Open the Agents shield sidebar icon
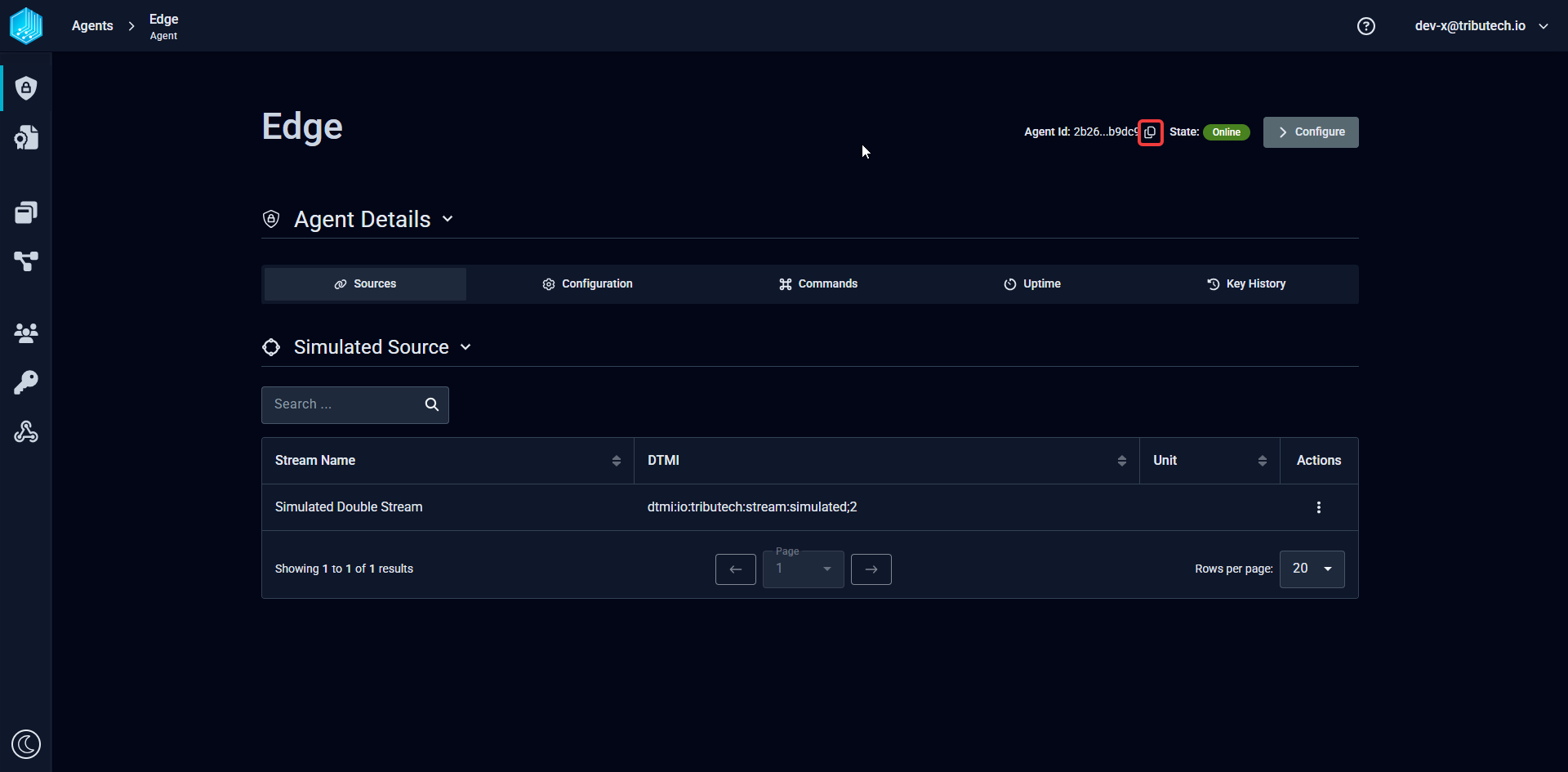The height and width of the screenshot is (772, 1568). (x=26, y=88)
